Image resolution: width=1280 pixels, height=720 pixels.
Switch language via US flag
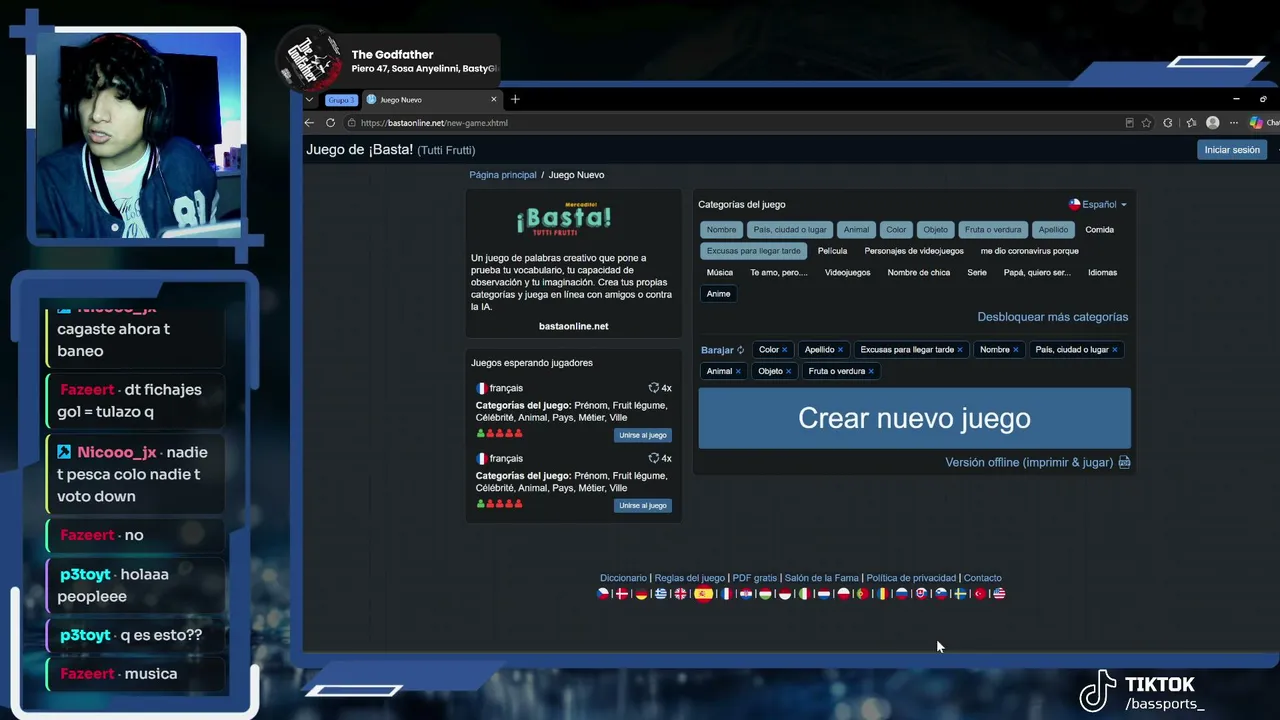(x=999, y=594)
